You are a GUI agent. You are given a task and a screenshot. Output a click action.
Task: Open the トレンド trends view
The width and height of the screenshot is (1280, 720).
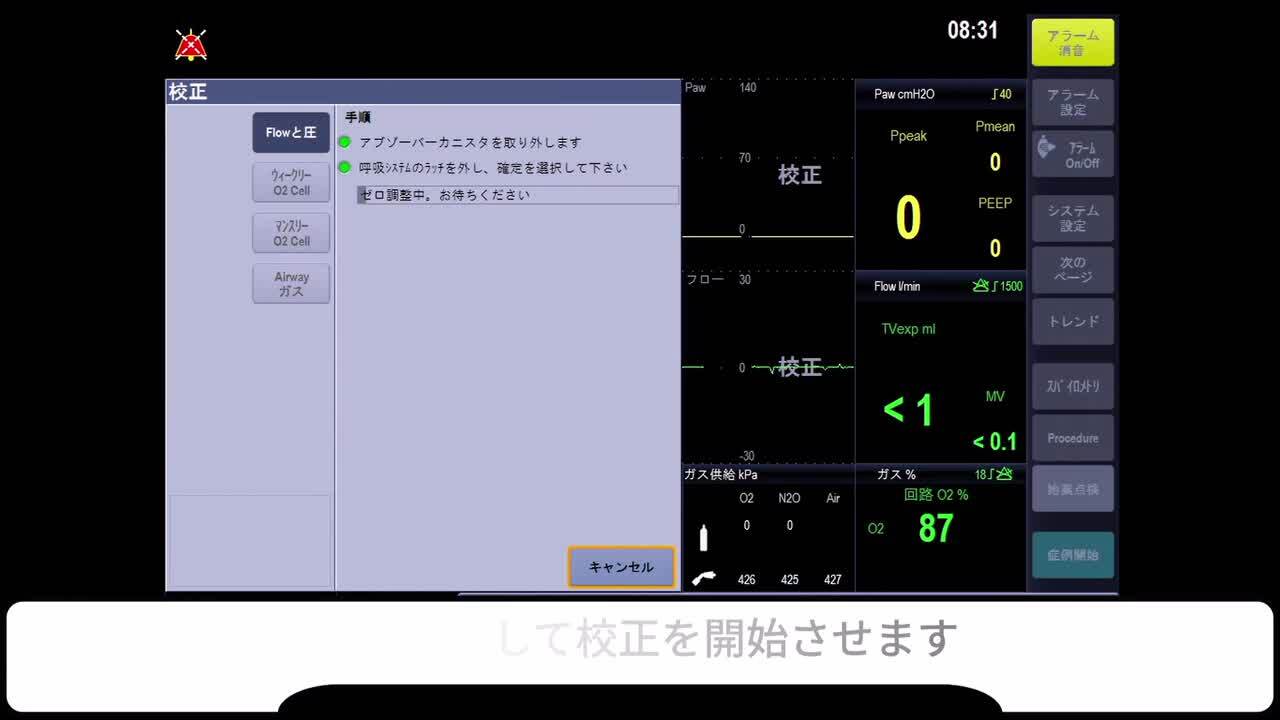pyautogui.click(x=1073, y=322)
